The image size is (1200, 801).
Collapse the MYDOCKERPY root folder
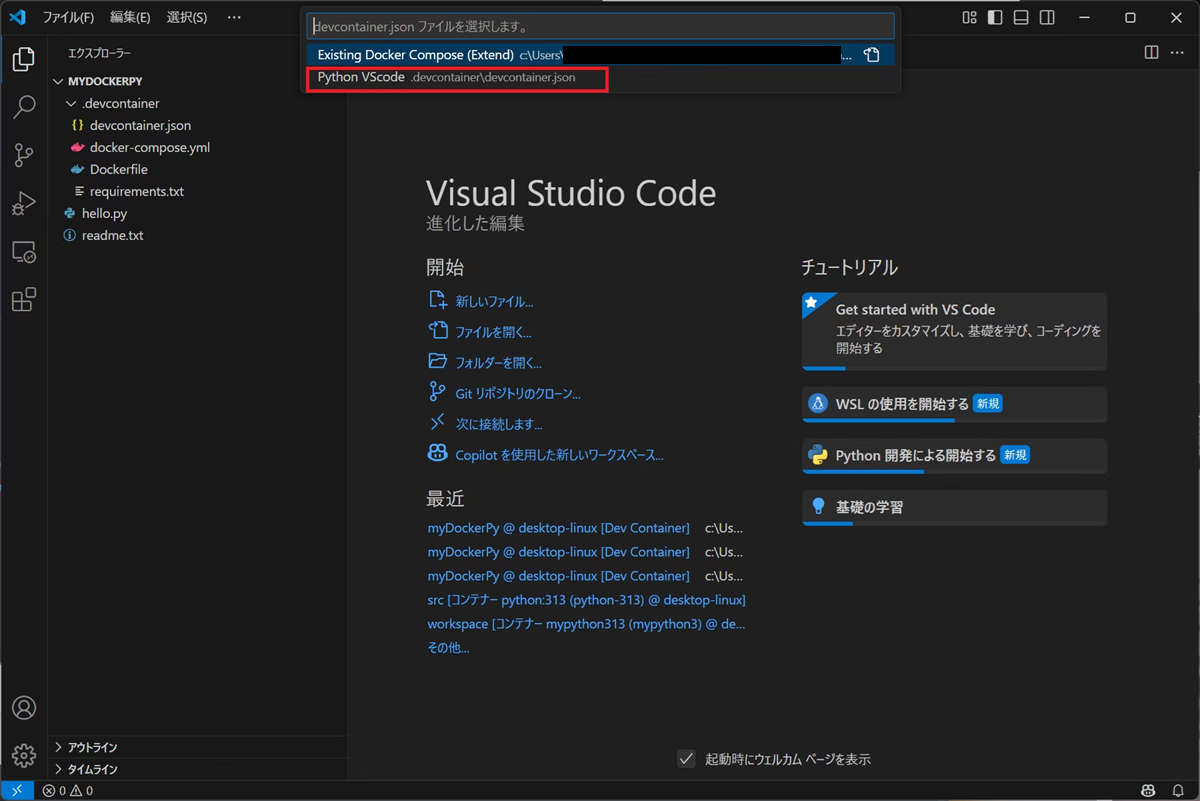[x=59, y=82]
